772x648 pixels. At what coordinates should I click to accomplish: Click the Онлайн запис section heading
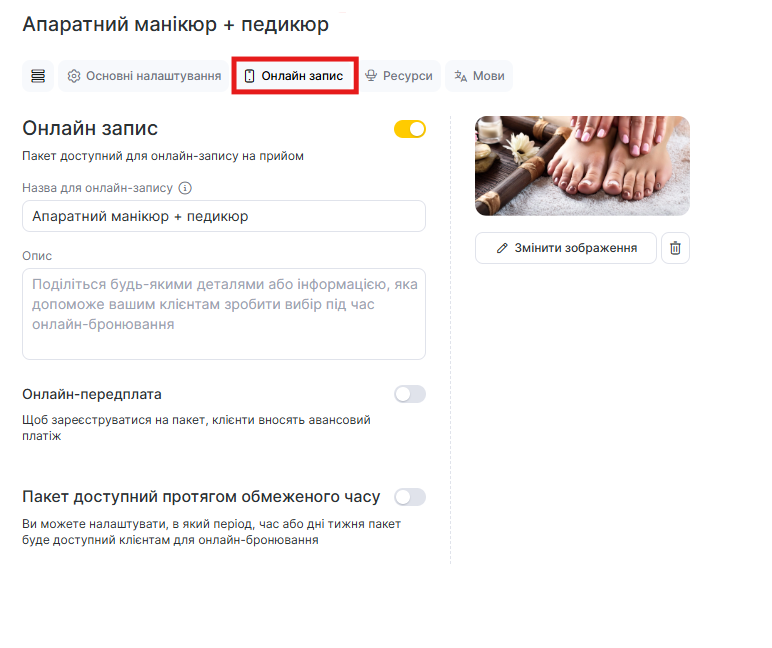coord(90,128)
